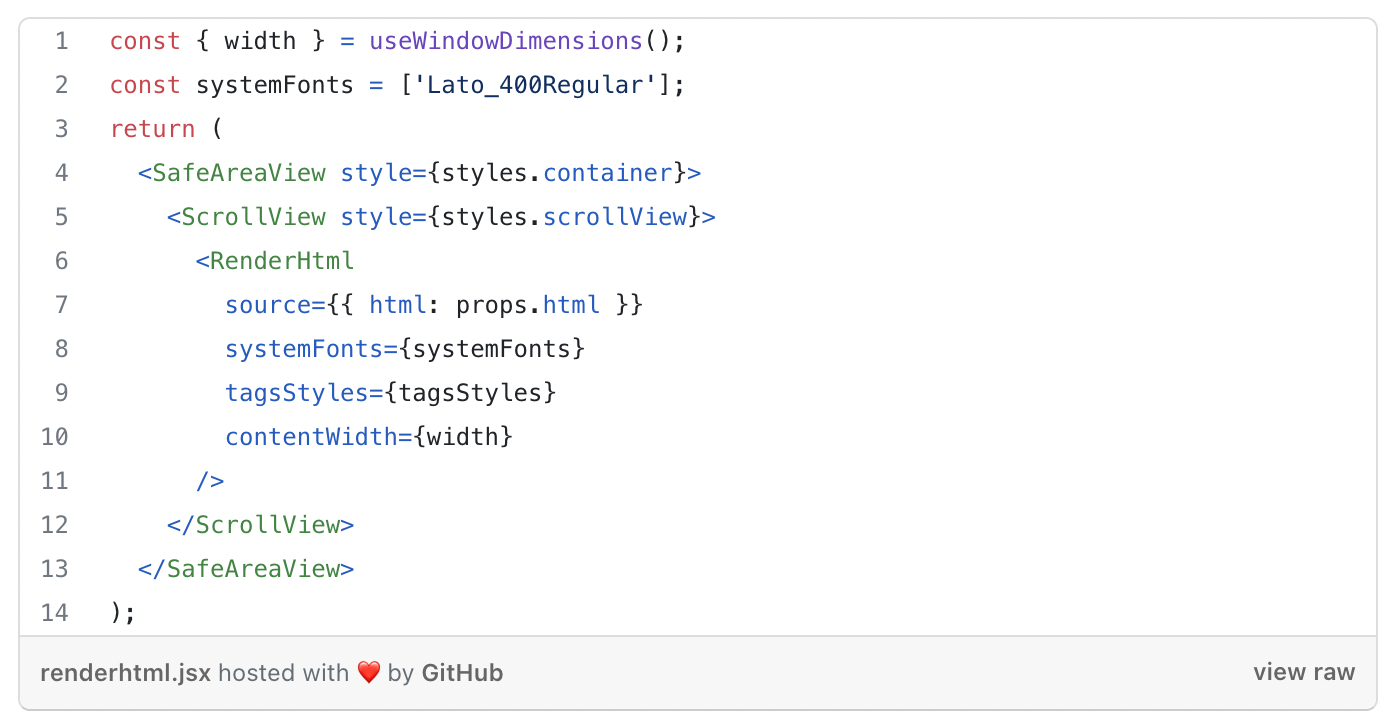1398x724 pixels.
Task: Click the GitHub link in footer
Action: point(462,673)
